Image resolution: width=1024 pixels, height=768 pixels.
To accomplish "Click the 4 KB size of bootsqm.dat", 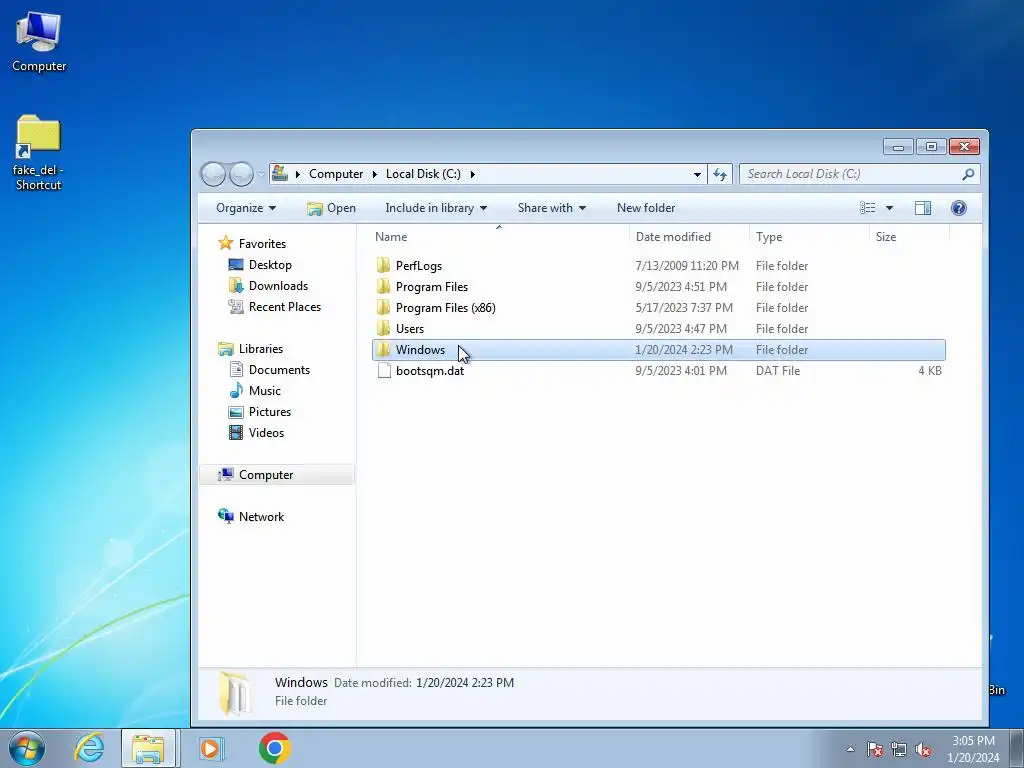I will tap(930, 370).
